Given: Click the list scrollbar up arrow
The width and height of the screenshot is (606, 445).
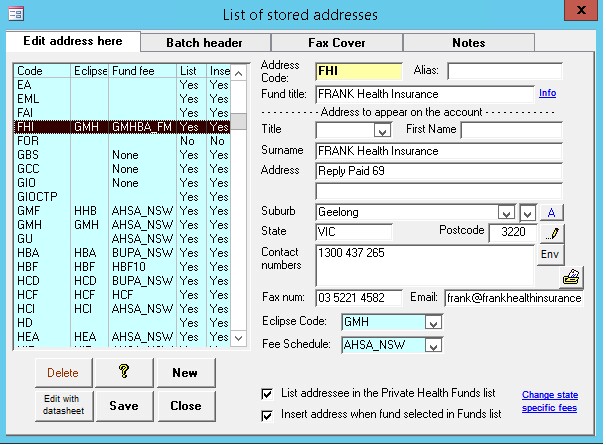Looking at the screenshot, I should [x=238, y=73].
